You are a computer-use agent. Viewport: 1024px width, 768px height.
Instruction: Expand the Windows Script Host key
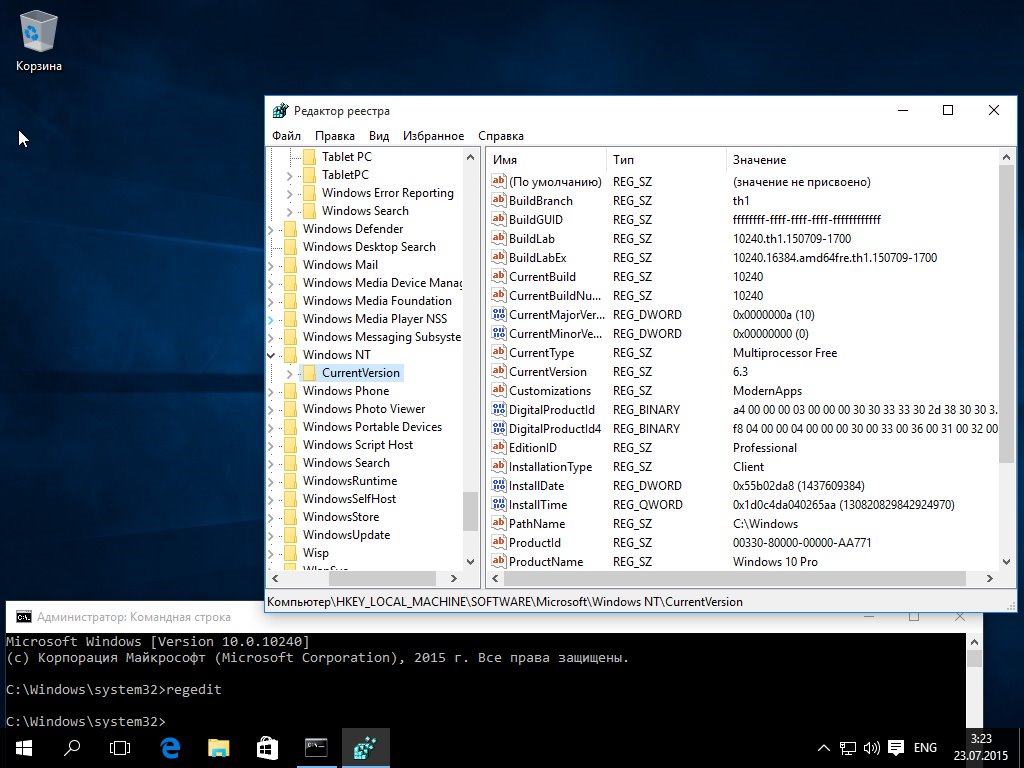point(271,445)
